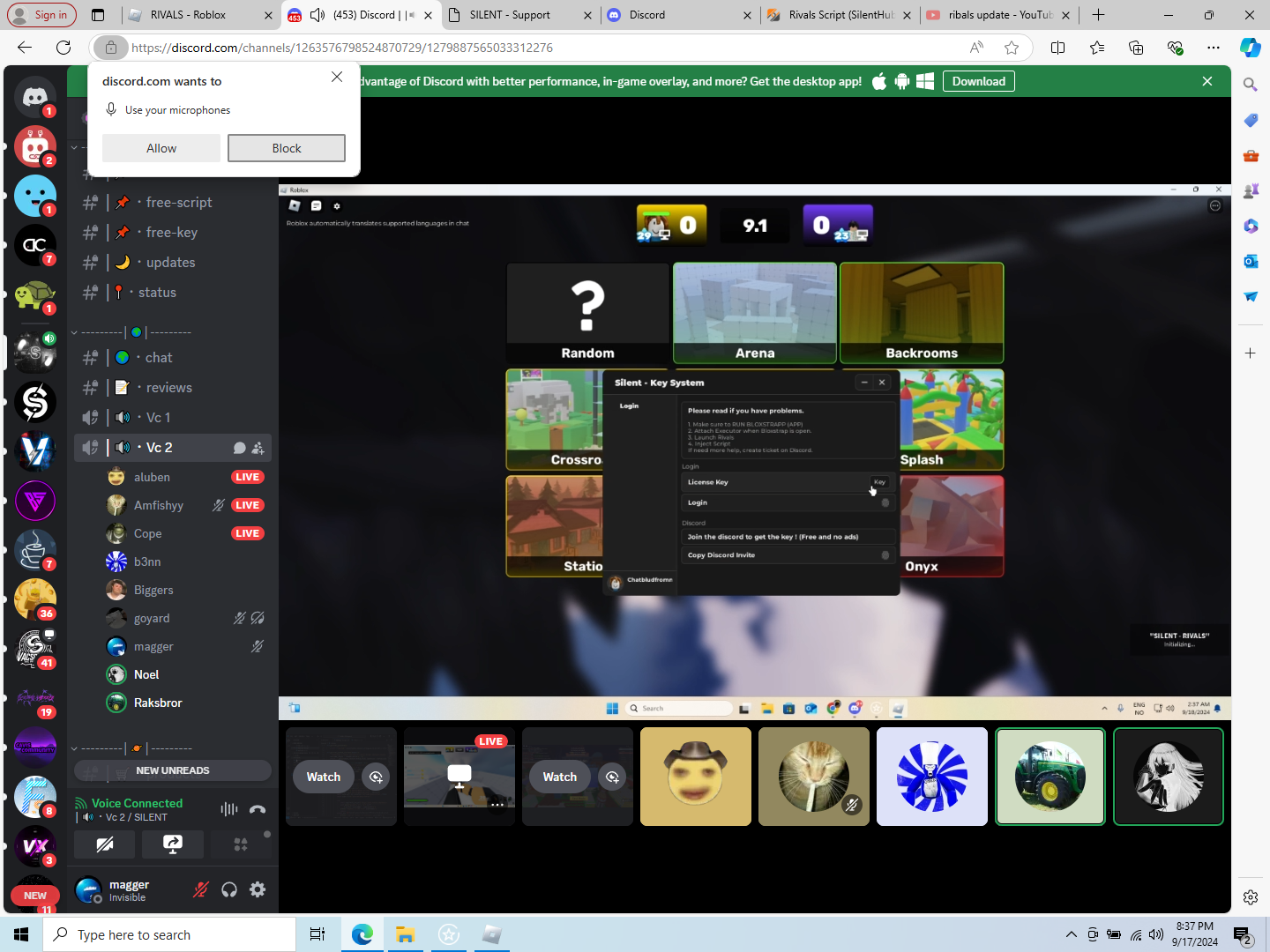
Task: Allow microphone access for discord.com
Action: point(161,148)
